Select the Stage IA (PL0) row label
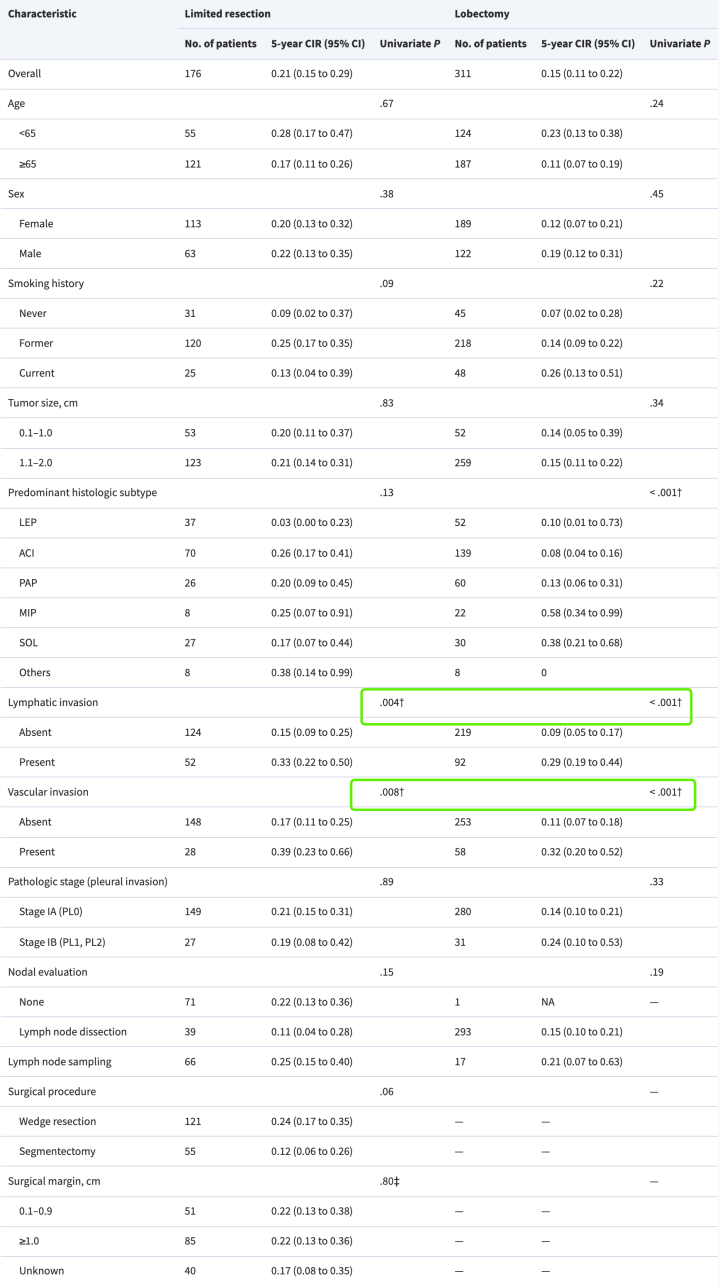 coord(57,912)
